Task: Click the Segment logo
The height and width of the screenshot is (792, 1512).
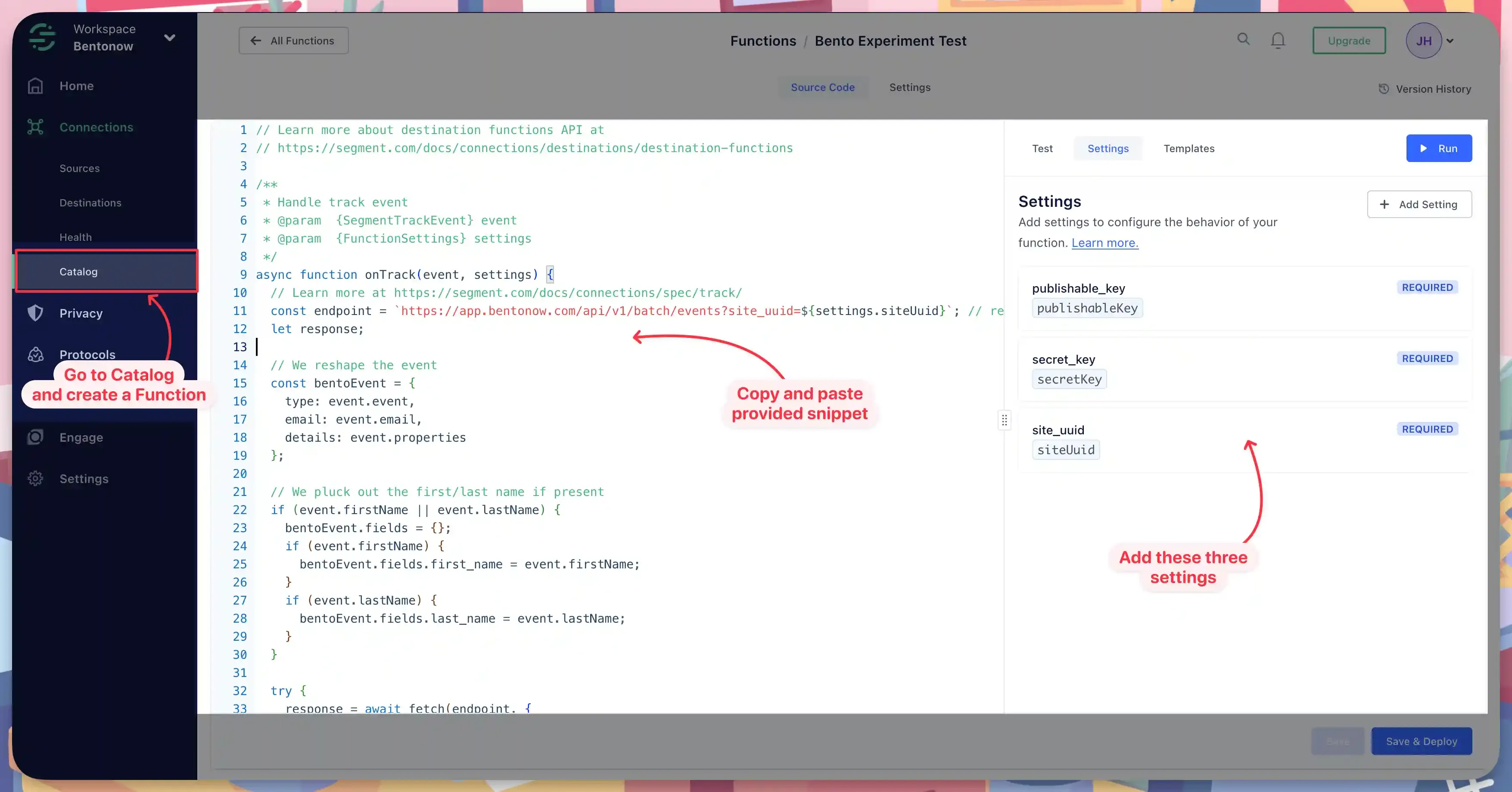Action: (42, 37)
